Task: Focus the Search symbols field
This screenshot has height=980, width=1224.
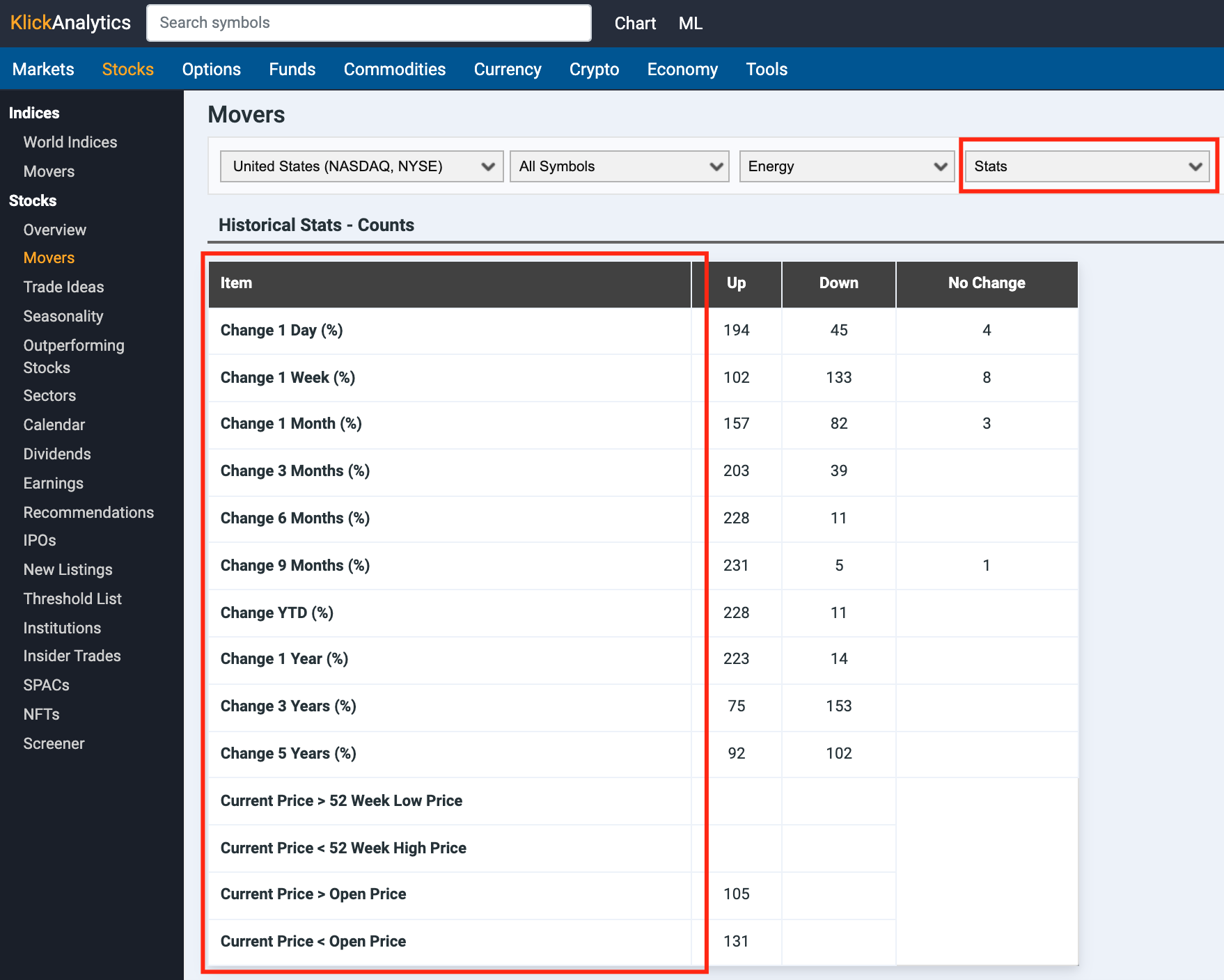Action: pos(369,23)
